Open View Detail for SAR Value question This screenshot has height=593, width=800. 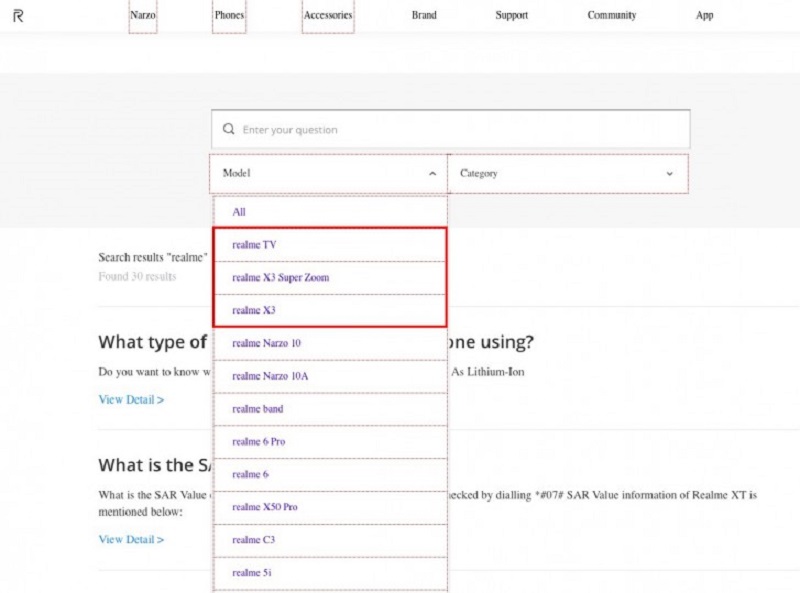(x=131, y=539)
